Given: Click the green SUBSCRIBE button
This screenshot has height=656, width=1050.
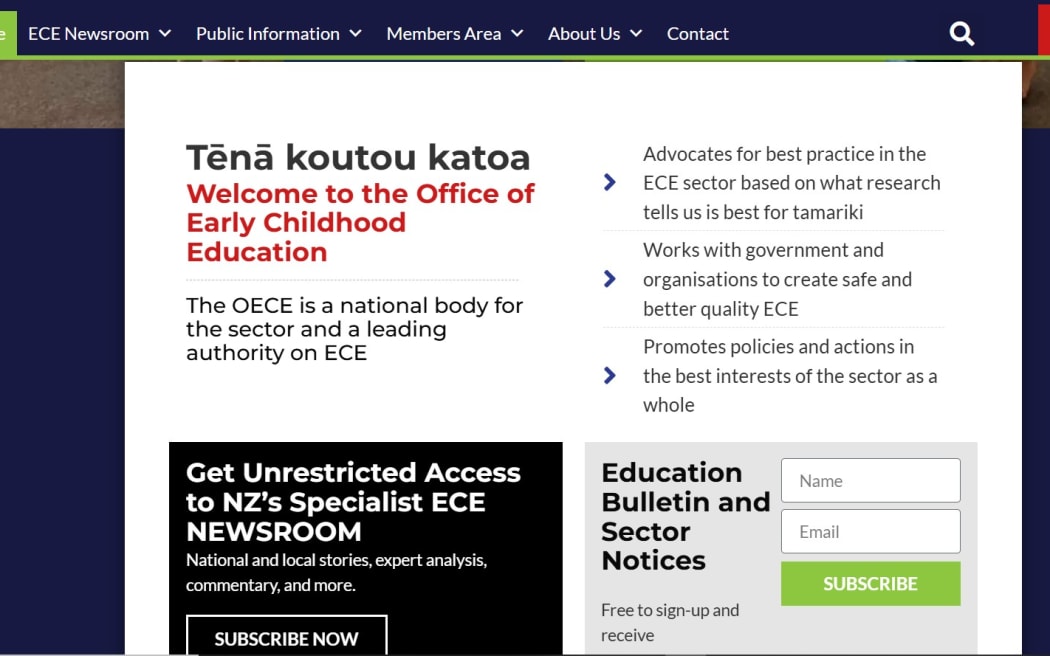Looking at the screenshot, I should point(871,584).
